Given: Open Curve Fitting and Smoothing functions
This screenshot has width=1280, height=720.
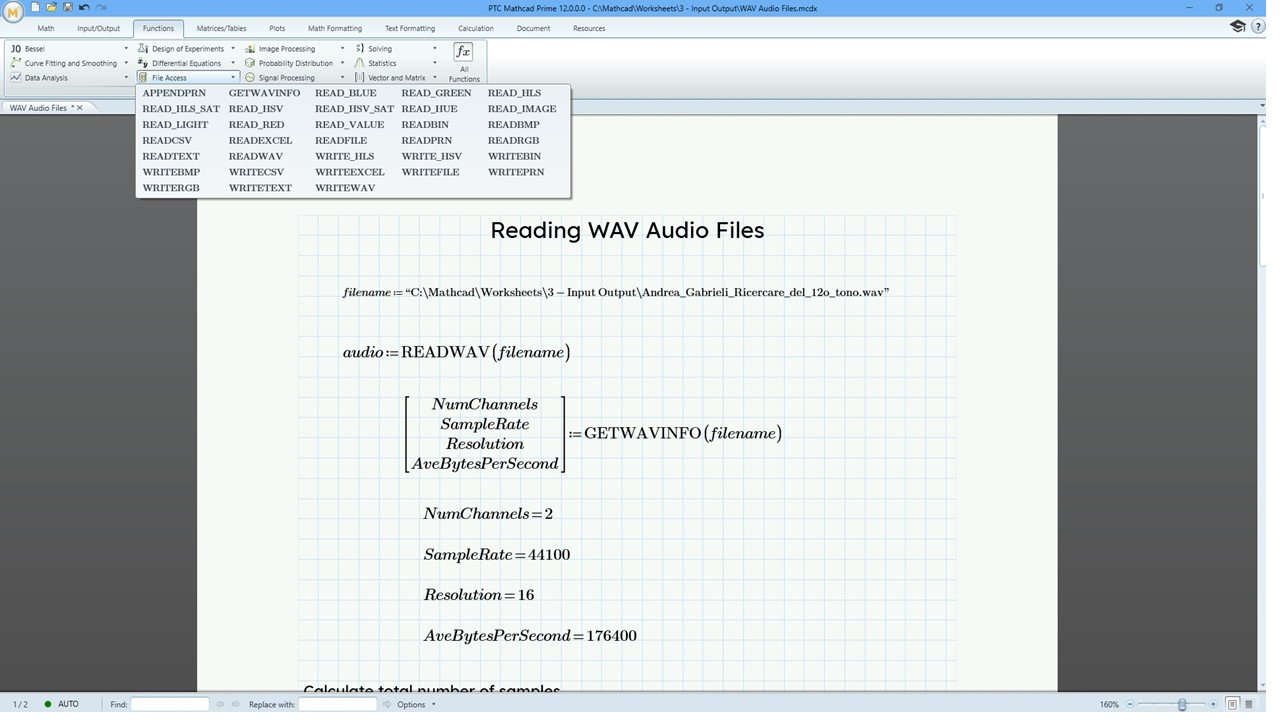Looking at the screenshot, I should 70,63.
